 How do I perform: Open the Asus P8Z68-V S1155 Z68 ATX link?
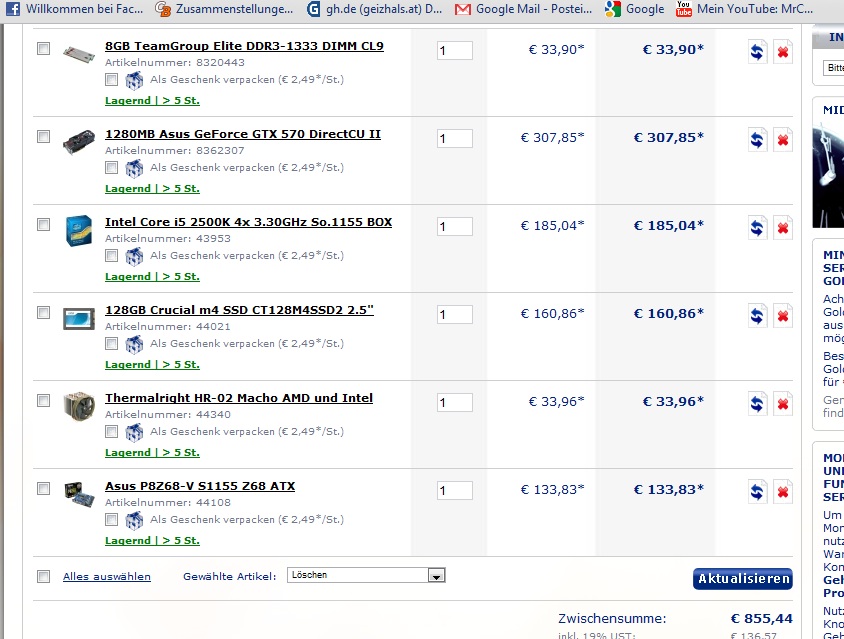pyautogui.click(x=200, y=486)
